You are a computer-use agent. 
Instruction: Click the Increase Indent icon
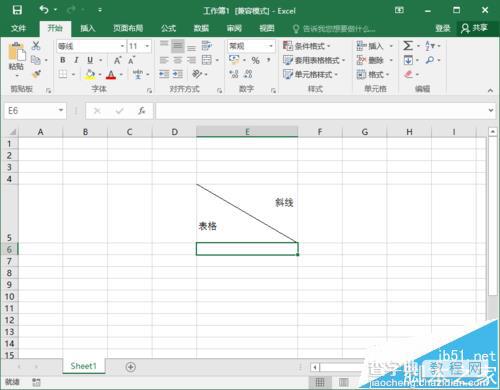(178, 74)
